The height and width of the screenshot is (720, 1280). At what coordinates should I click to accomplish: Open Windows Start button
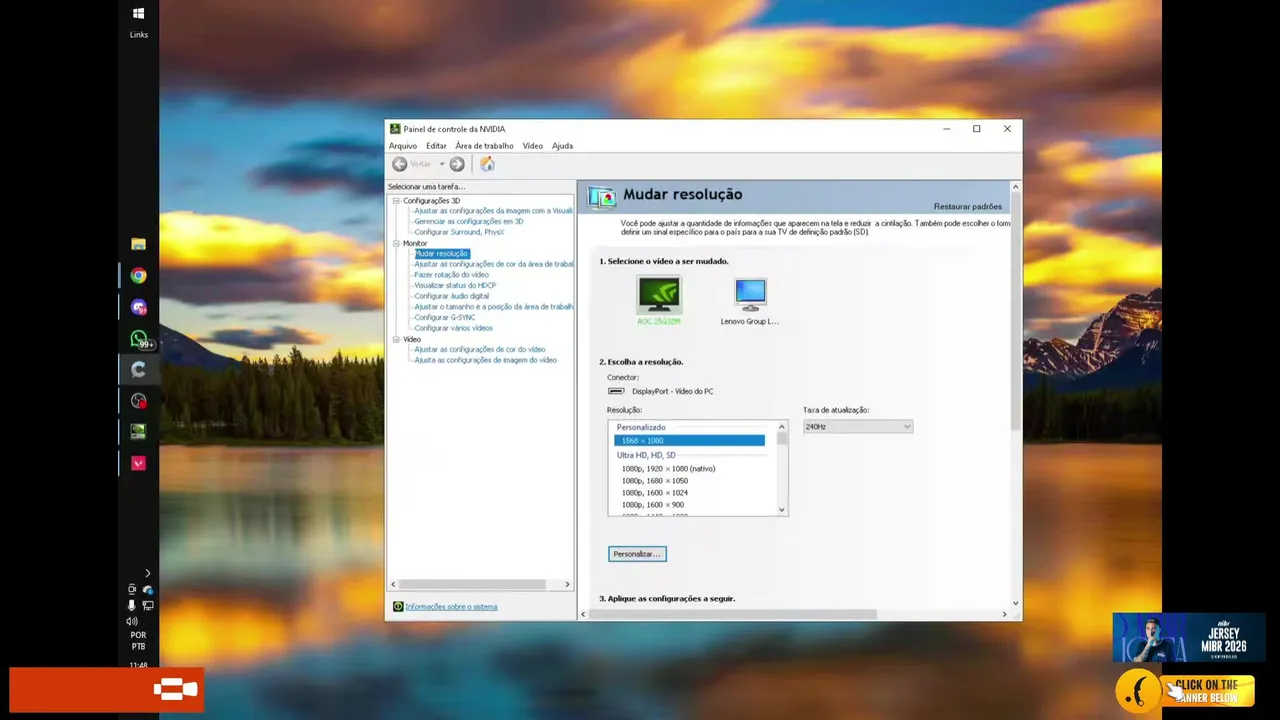tap(138, 14)
